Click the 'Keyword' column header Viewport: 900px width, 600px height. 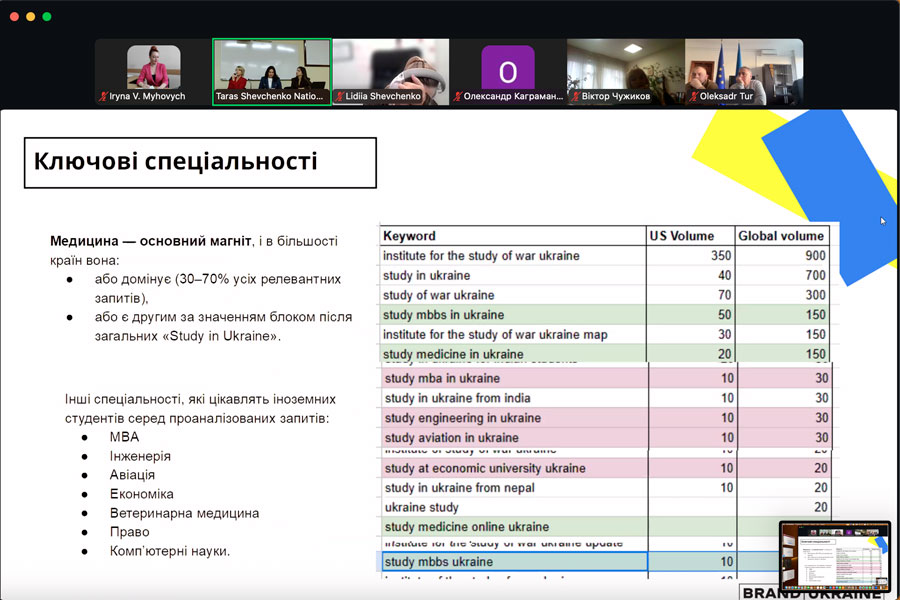tap(513, 236)
